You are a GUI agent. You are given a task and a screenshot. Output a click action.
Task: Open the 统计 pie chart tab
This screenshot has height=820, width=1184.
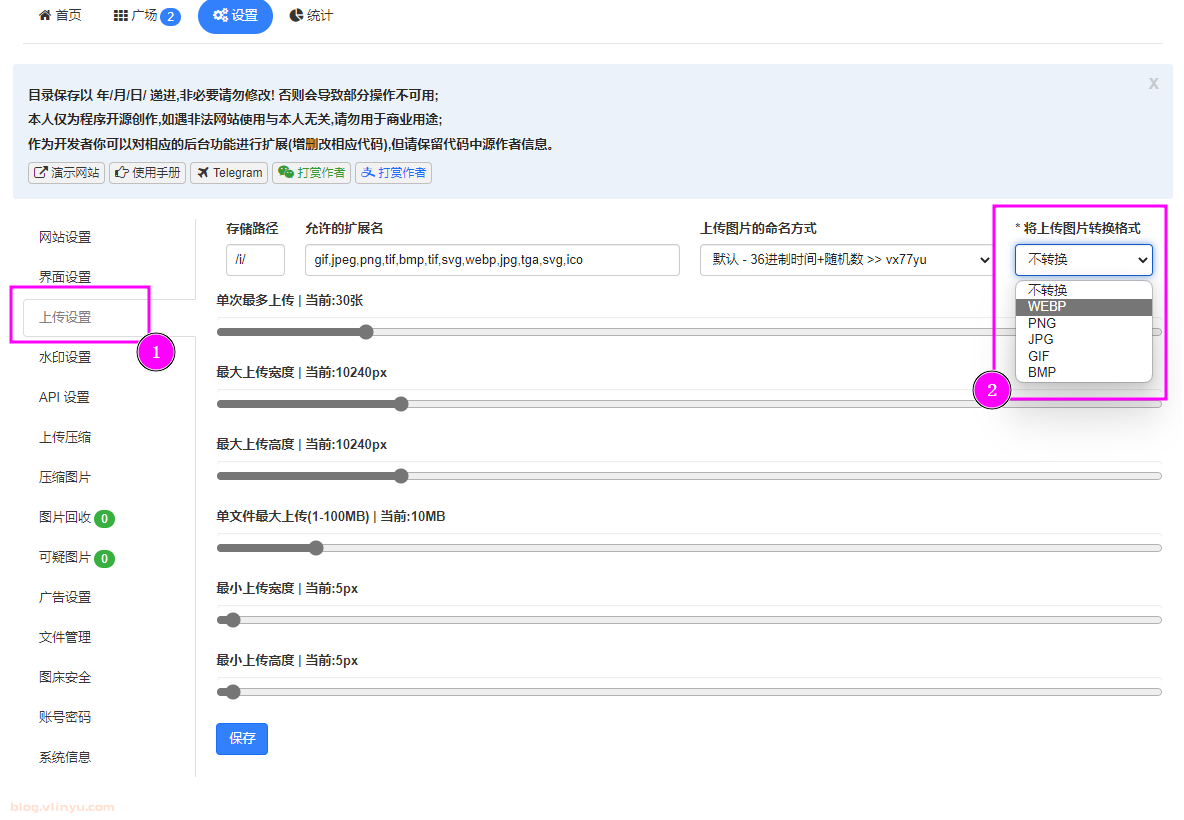[311, 16]
